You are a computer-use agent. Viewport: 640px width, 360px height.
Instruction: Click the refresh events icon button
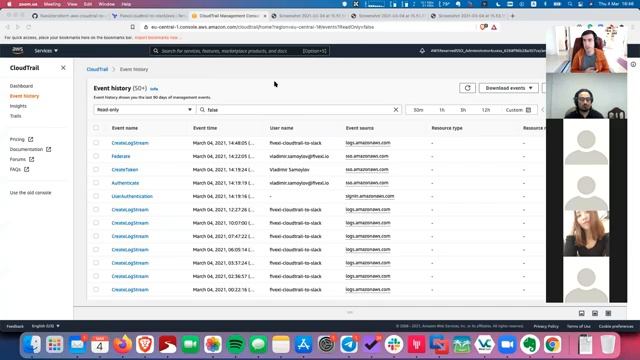click(467, 88)
